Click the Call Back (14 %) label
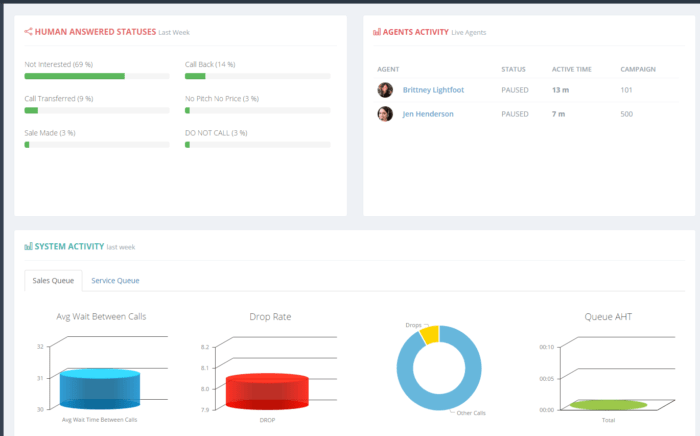The width and height of the screenshot is (700, 436). click(210, 64)
